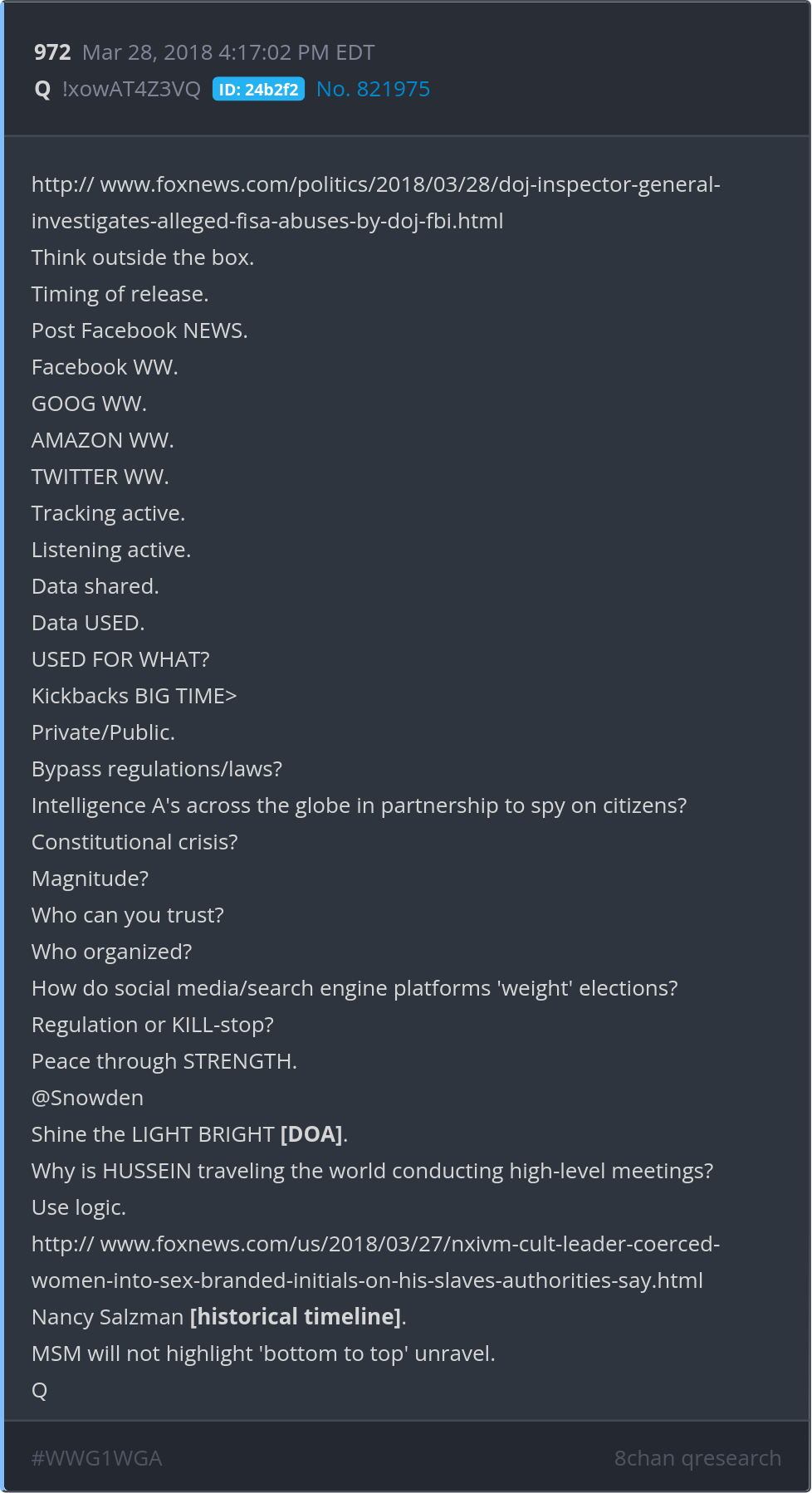Open the Fox News NXIVM cult leader URL
The height and width of the screenshot is (1493, 812).
click(x=375, y=1261)
